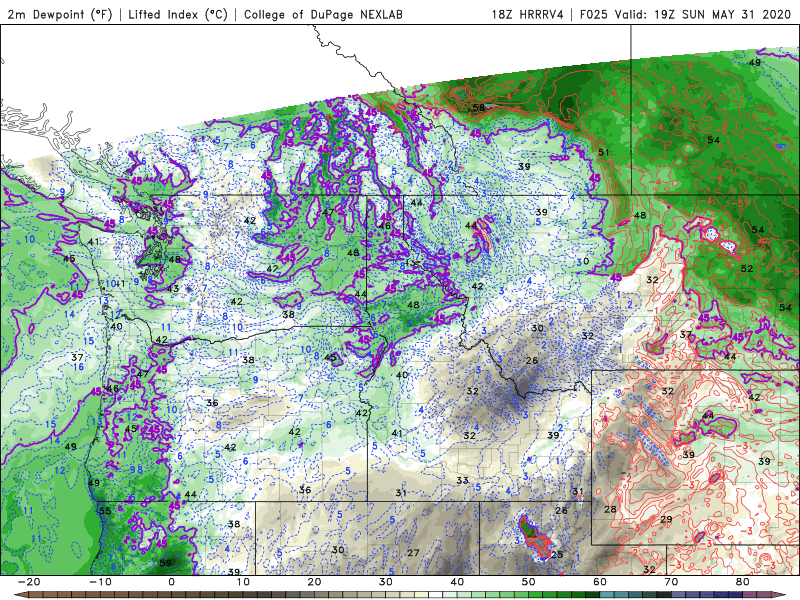The image size is (800, 600).
Task: Click the 55 dewpoint value on the map
Action: tap(105, 511)
